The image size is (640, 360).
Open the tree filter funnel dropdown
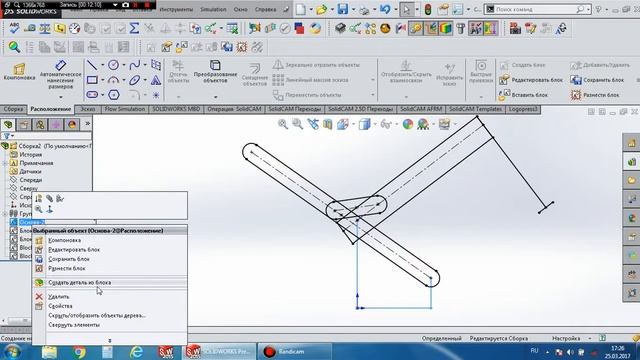click(x=8, y=136)
